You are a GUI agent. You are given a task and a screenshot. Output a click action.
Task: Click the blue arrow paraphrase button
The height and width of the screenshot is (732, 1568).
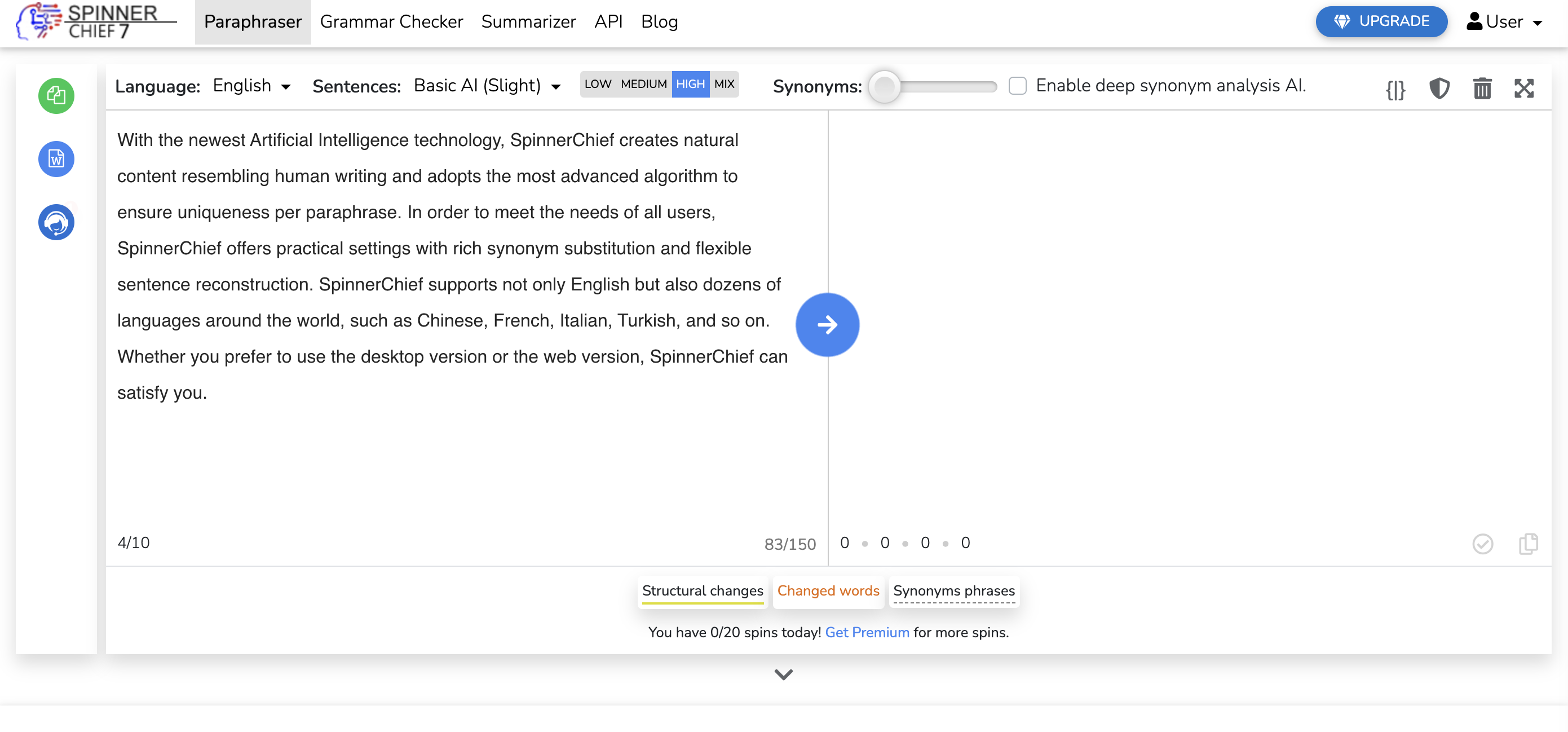pyautogui.click(x=827, y=325)
